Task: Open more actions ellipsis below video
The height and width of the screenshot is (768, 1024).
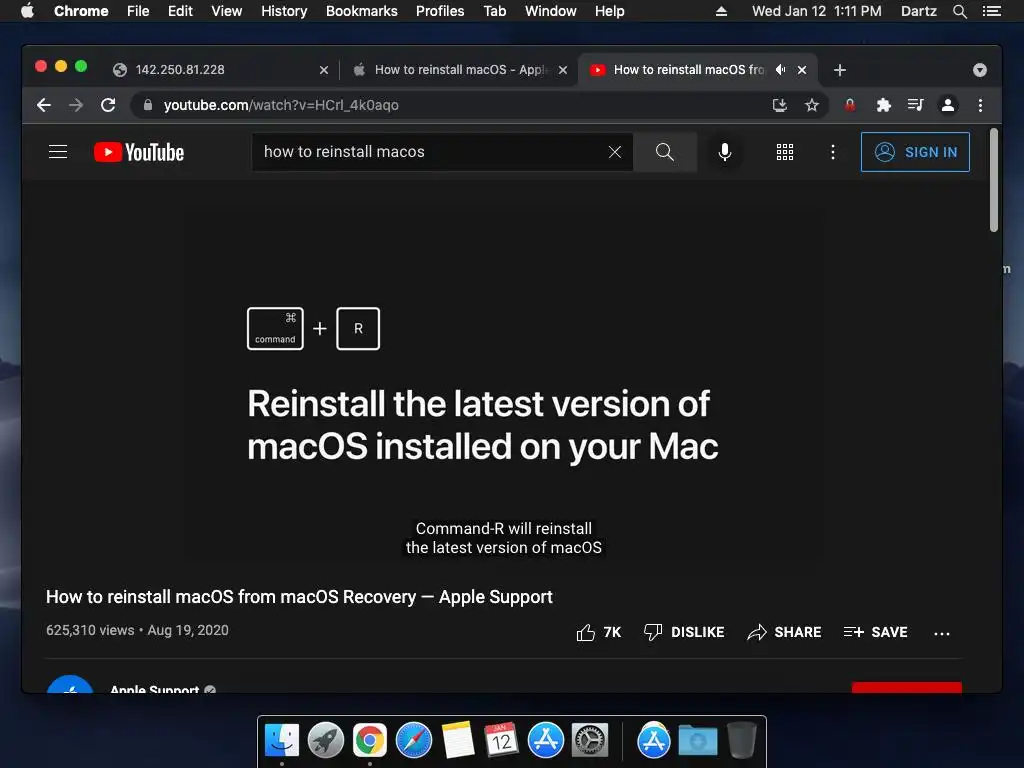Action: click(941, 633)
